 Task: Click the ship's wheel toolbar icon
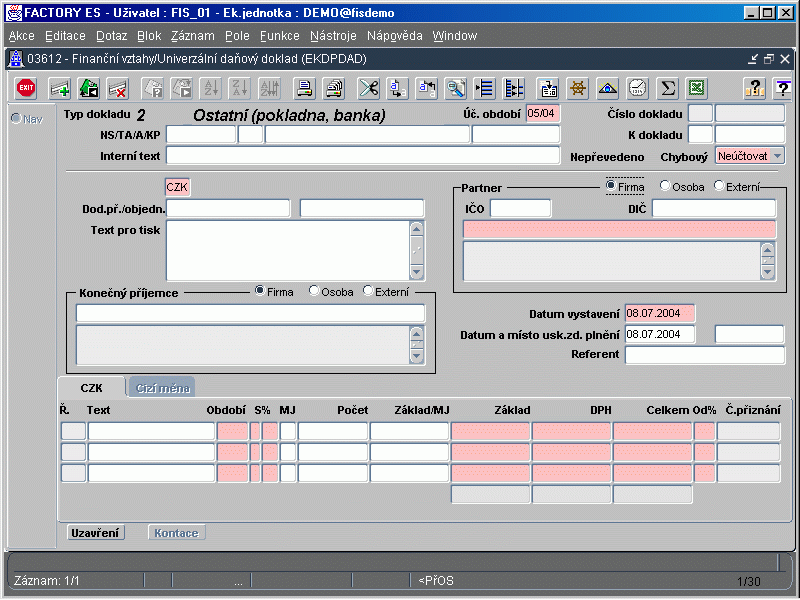[577, 88]
